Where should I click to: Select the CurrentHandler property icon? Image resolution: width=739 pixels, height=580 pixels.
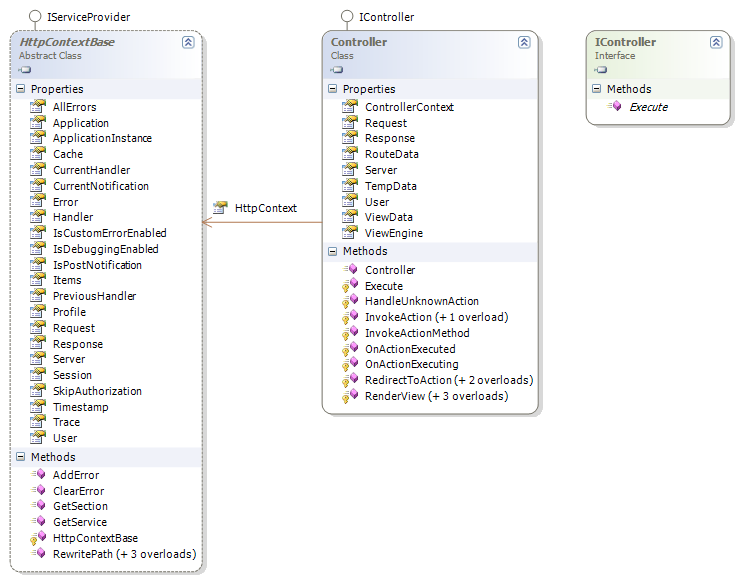(x=38, y=169)
